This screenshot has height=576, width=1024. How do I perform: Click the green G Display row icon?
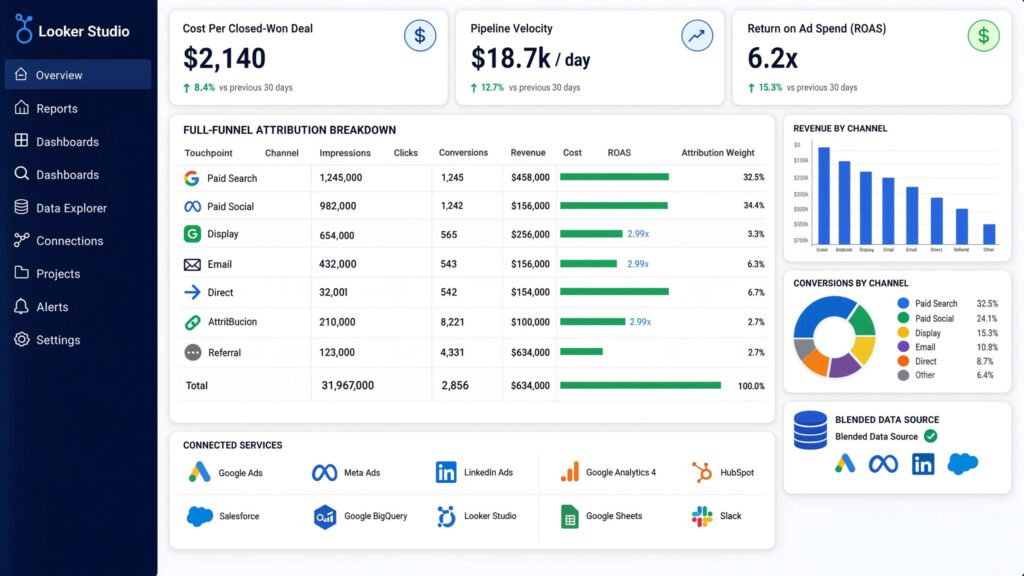(192, 234)
